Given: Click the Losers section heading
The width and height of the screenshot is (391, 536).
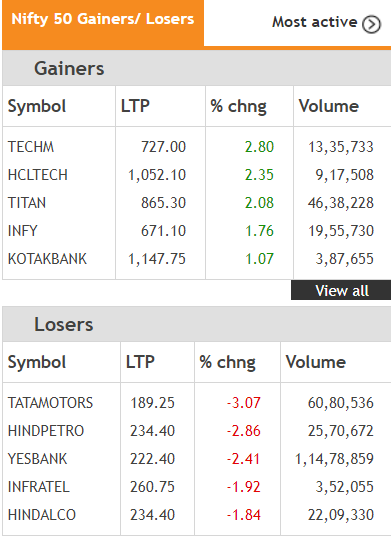Looking at the screenshot, I should coord(64,324).
